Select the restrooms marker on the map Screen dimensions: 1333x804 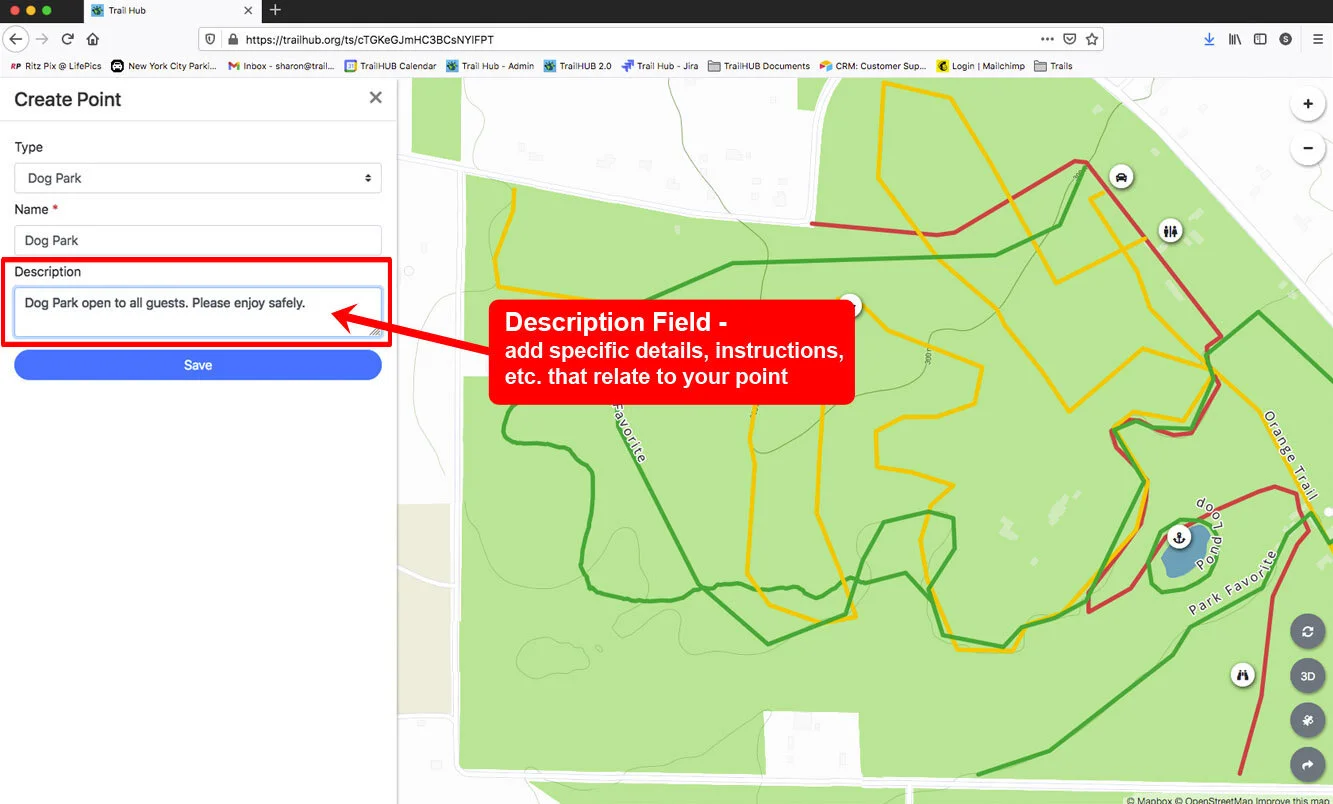tap(1171, 231)
